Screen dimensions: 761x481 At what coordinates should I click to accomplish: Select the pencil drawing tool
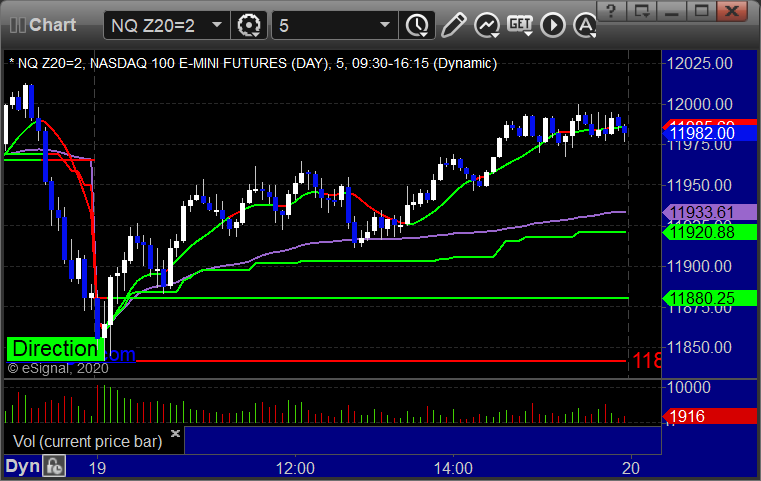click(x=453, y=25)
